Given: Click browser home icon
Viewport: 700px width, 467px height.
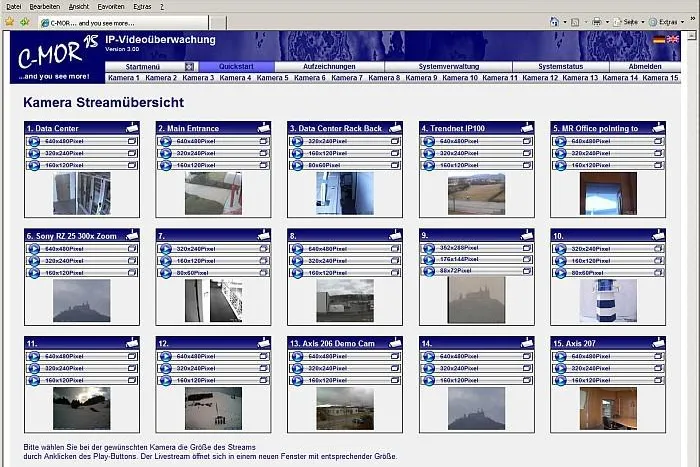Looking at the screenshot, I should click(554, 21).
